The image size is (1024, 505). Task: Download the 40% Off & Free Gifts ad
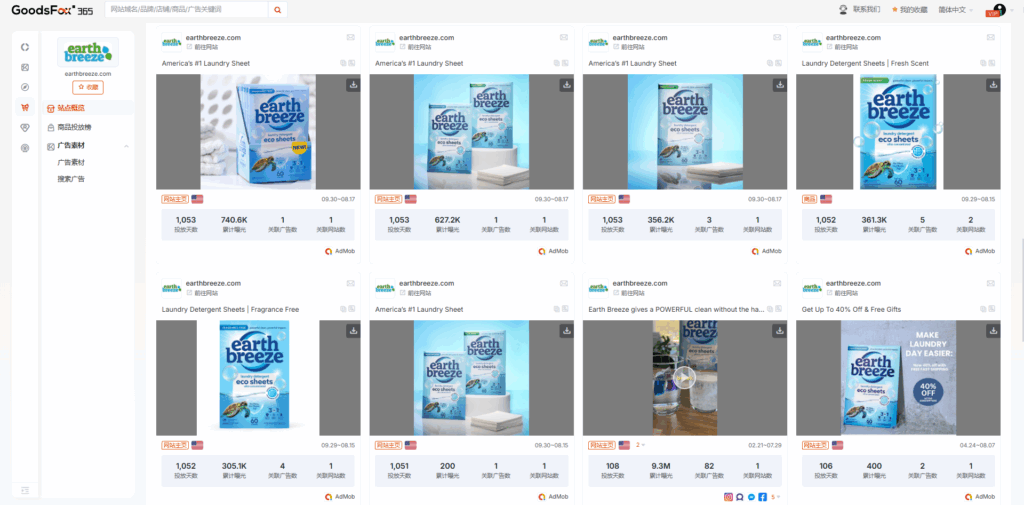[993, 331]
